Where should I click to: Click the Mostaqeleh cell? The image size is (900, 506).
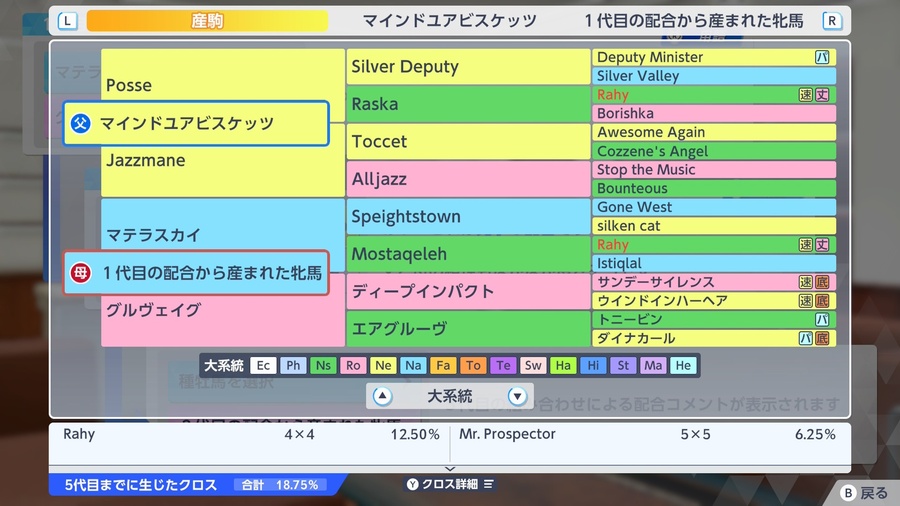coord(468,254)
